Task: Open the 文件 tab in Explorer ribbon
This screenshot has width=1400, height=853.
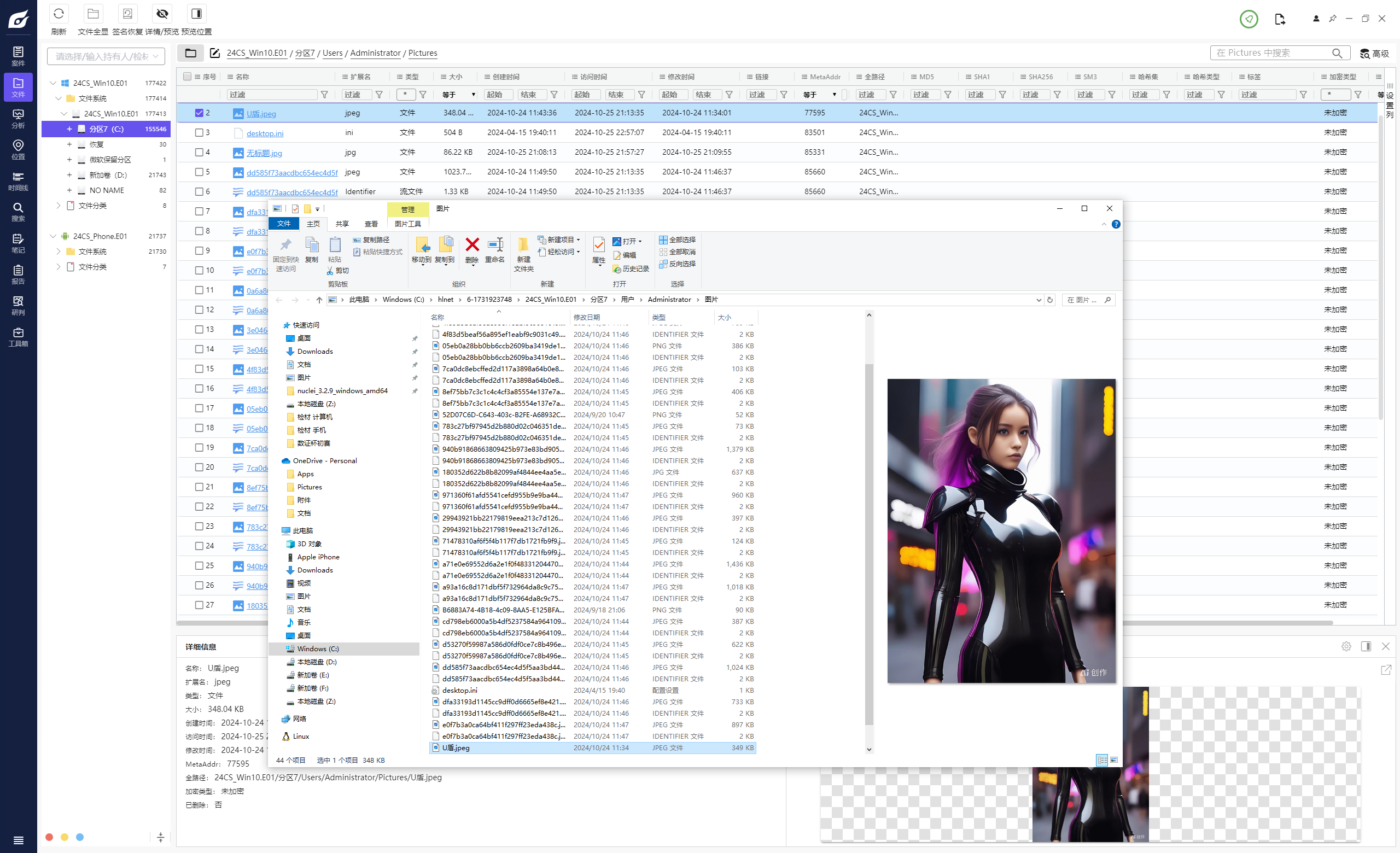Action: point(284,224)
